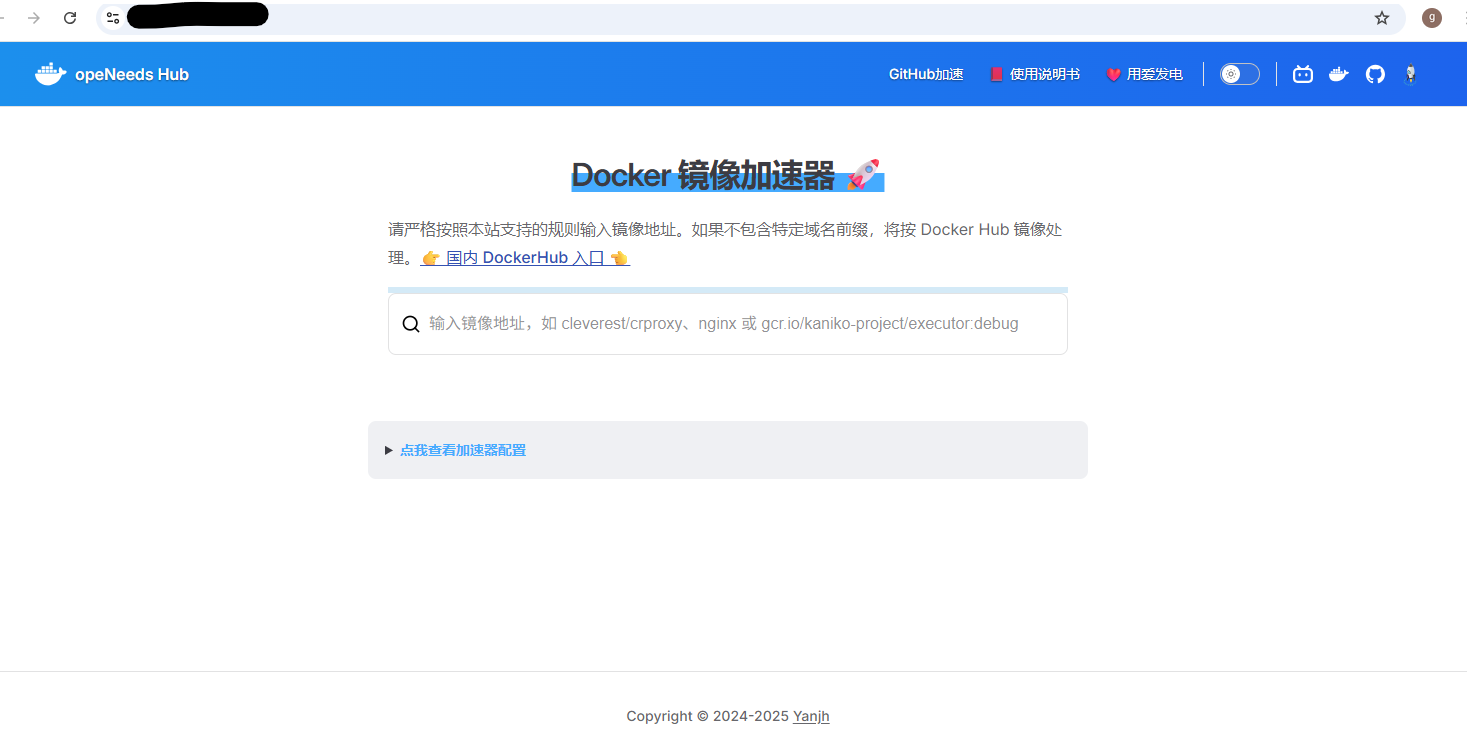This screenshot has height=741, width=1467.
Task: Go forward with the browser forward arrow
Action: 34,18
